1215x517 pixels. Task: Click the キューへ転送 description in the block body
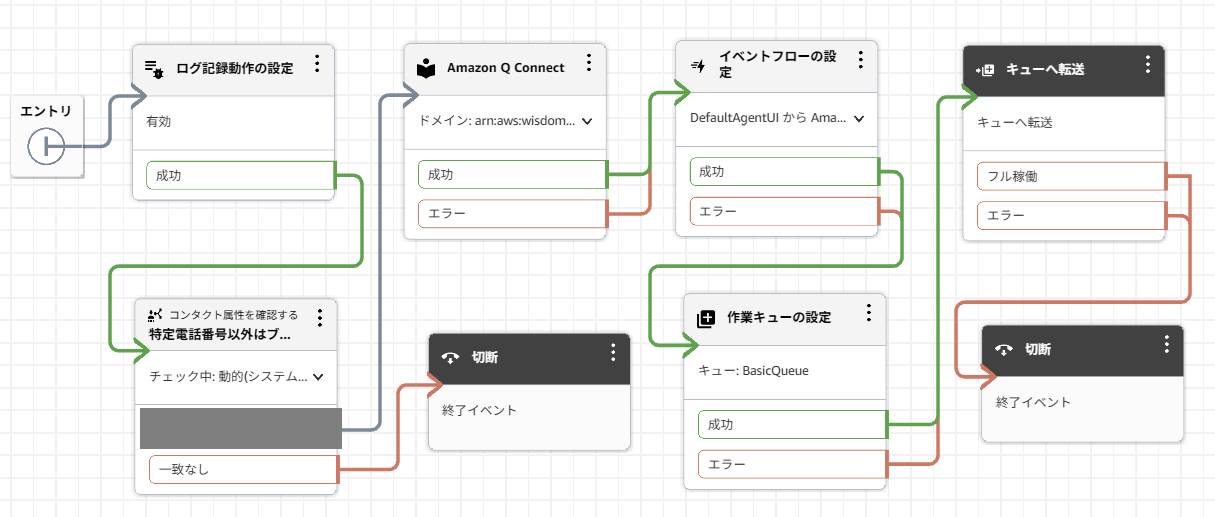(1015, 122)
